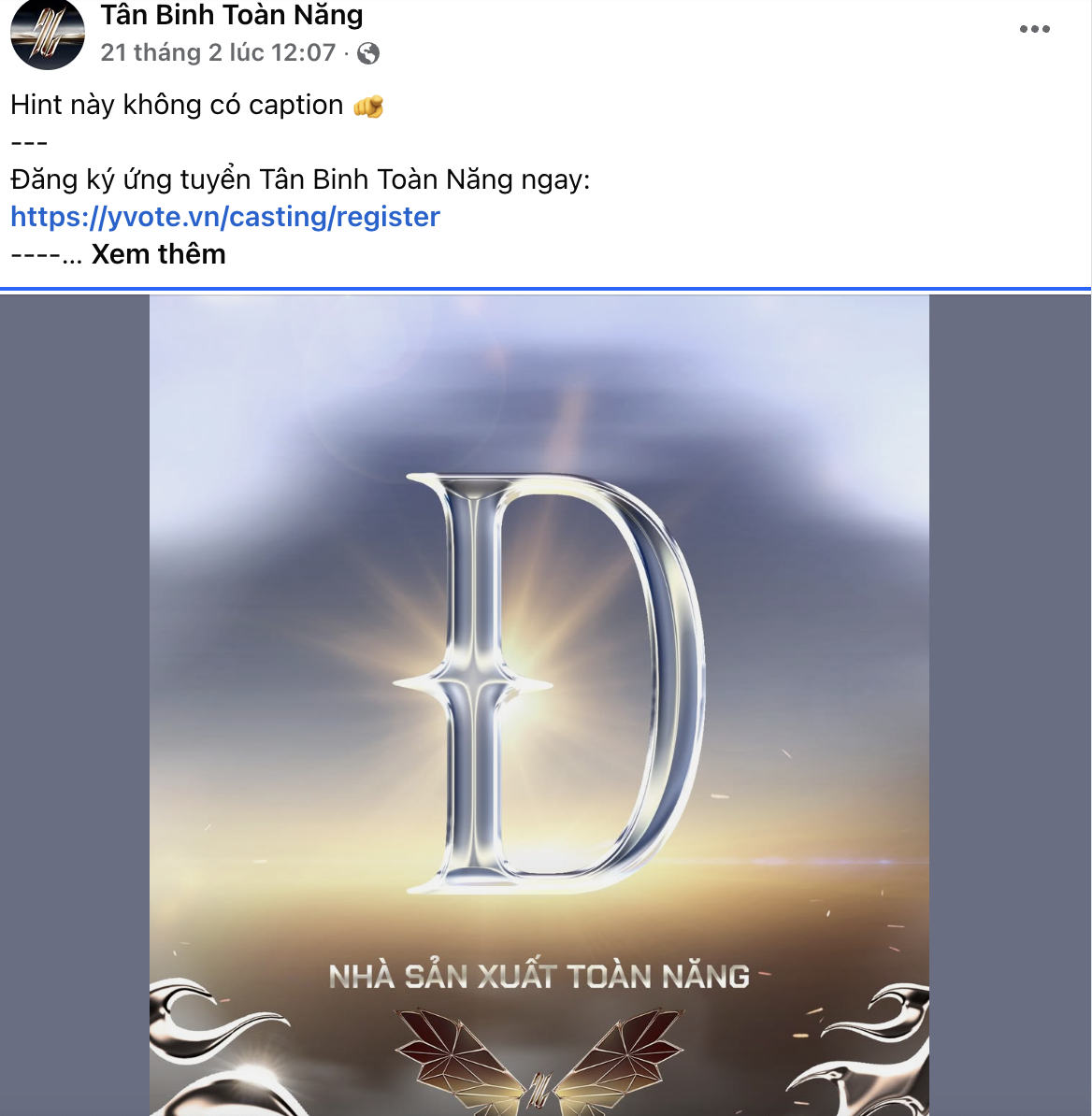
Task: Click the caption line Hint này không có caption
Action: tap(177, 106)
